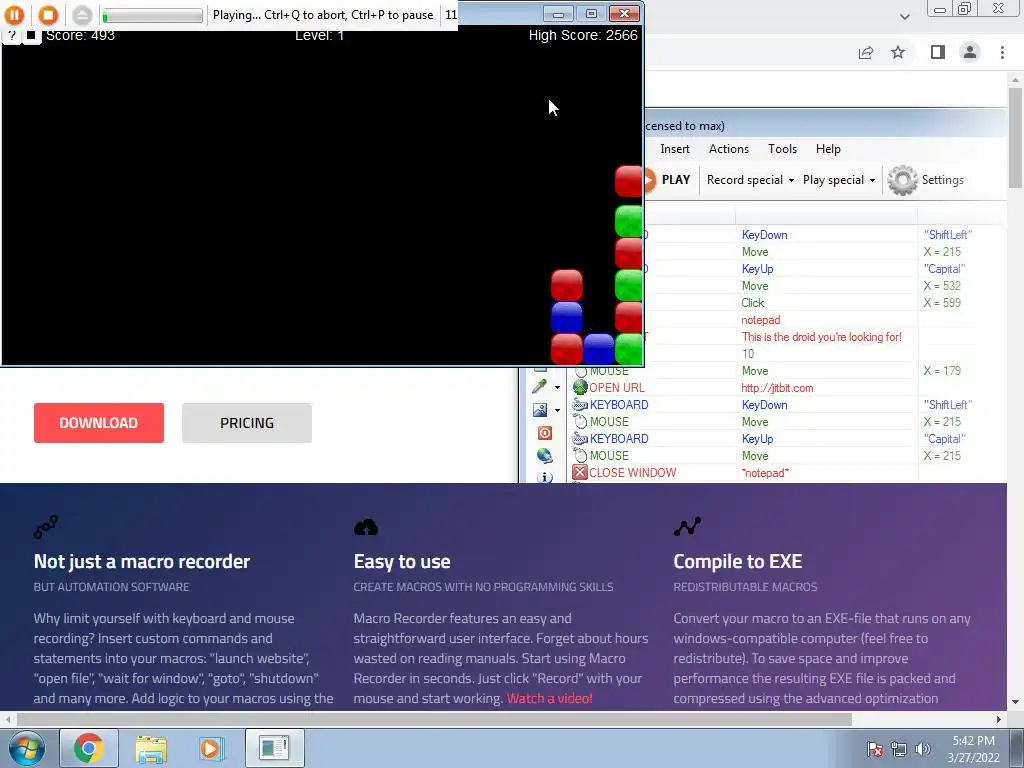Open Chrome from the taskbar
Screen dimensions: 1024x768
(89, 748)
